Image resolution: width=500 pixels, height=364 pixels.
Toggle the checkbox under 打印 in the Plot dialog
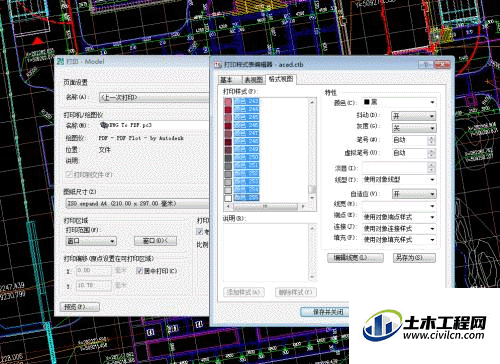[200, 232]
